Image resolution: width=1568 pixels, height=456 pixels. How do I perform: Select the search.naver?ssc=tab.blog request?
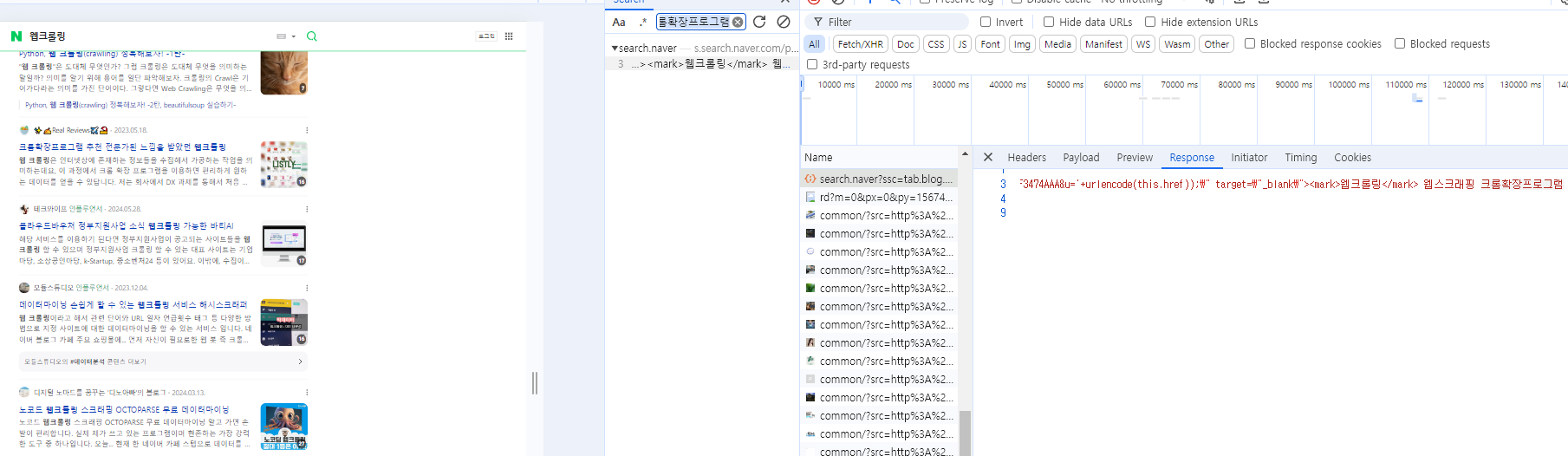(x=880, y=179)
